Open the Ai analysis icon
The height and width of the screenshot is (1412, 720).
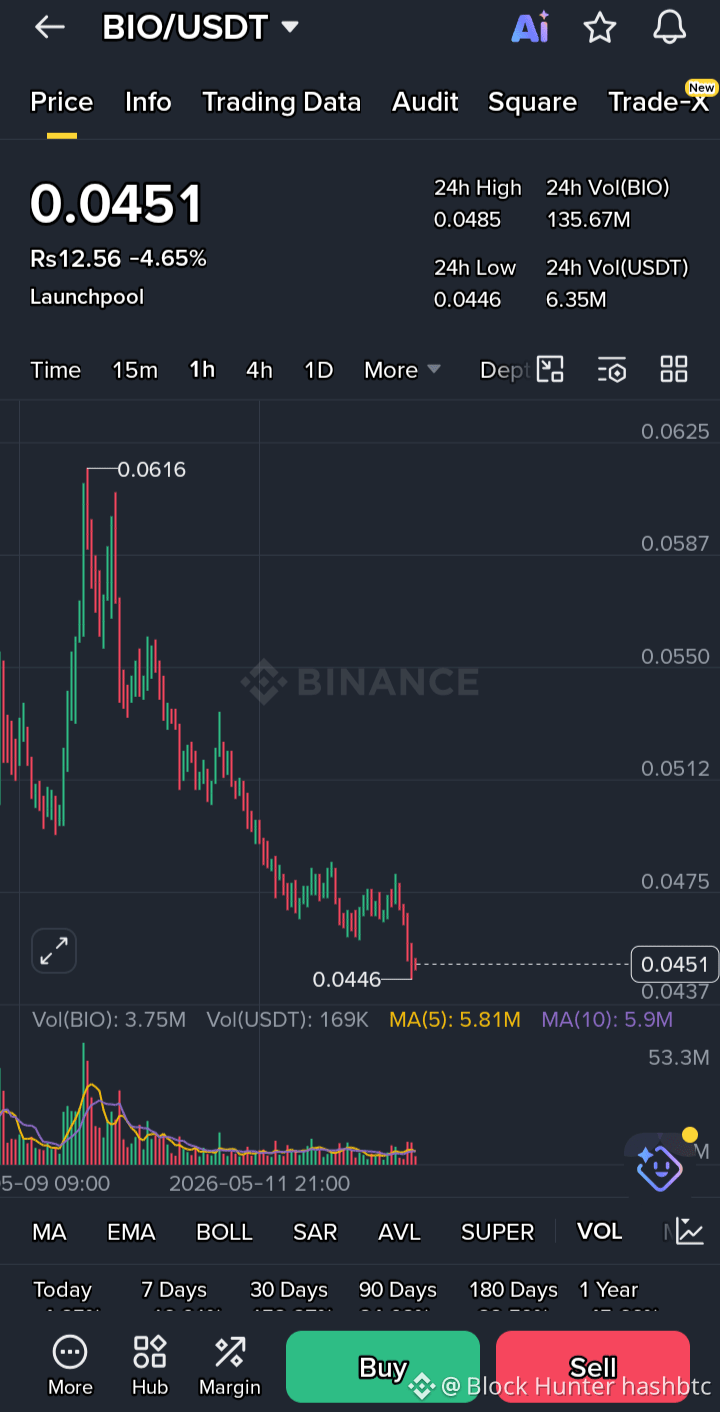point(530,28)
